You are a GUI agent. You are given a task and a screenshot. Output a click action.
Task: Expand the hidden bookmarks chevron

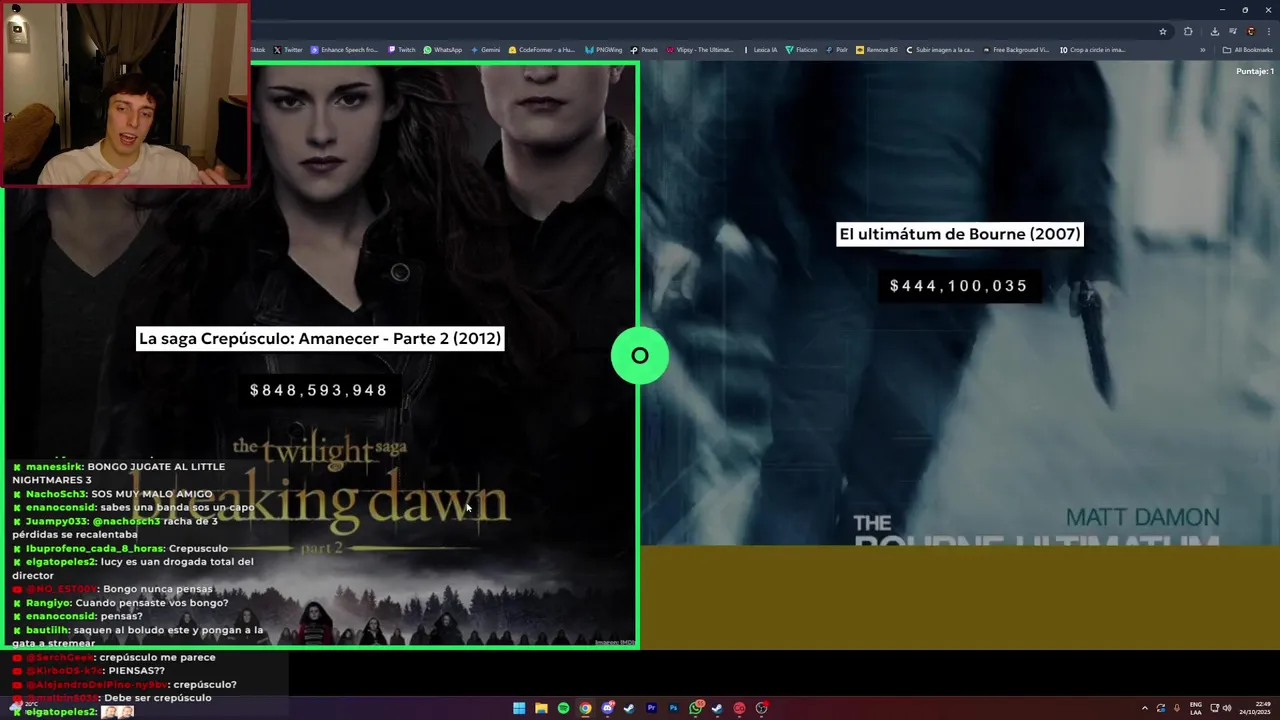coord(1202,50)
